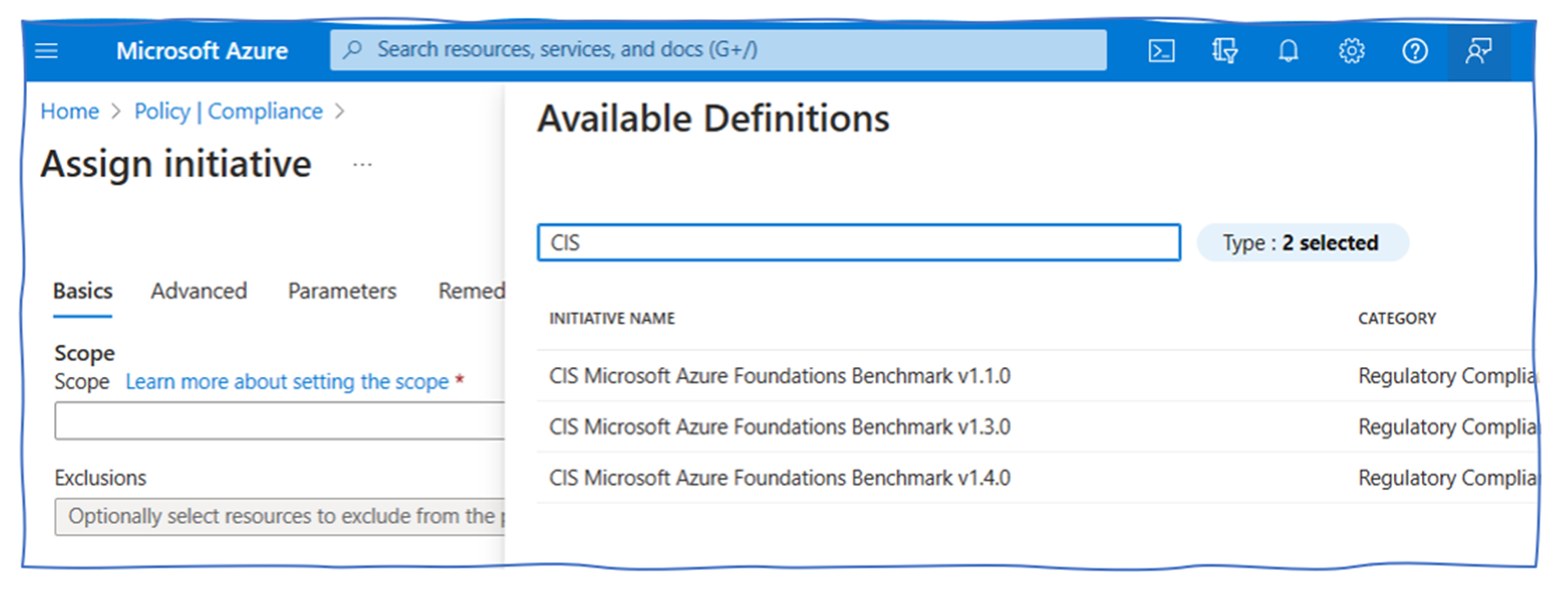Open Policy | Compliance breadcrumb
Viewport: 1568px width, 599px height.
pos(228,111)
